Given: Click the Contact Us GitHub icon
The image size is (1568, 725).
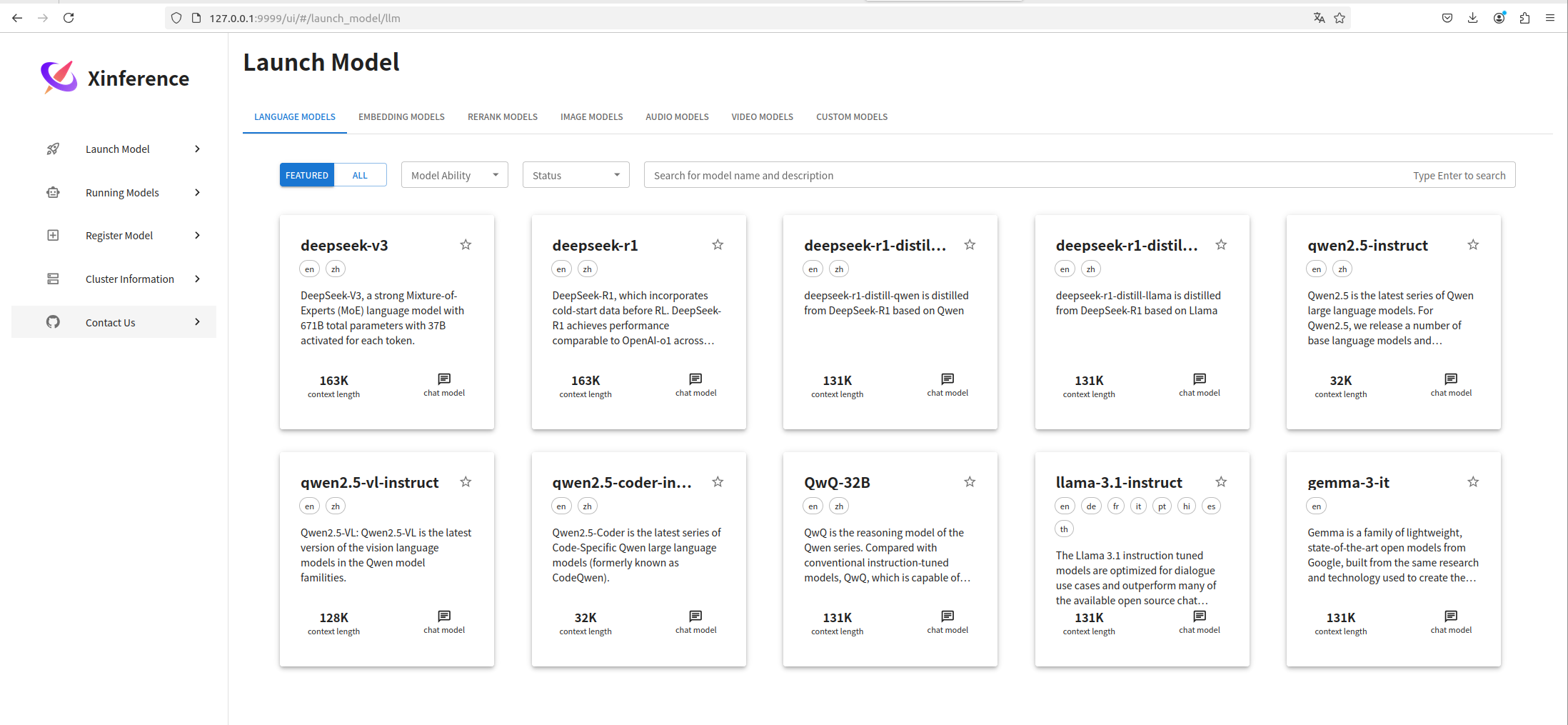Looking at the screenshot, I should point(53,322).
